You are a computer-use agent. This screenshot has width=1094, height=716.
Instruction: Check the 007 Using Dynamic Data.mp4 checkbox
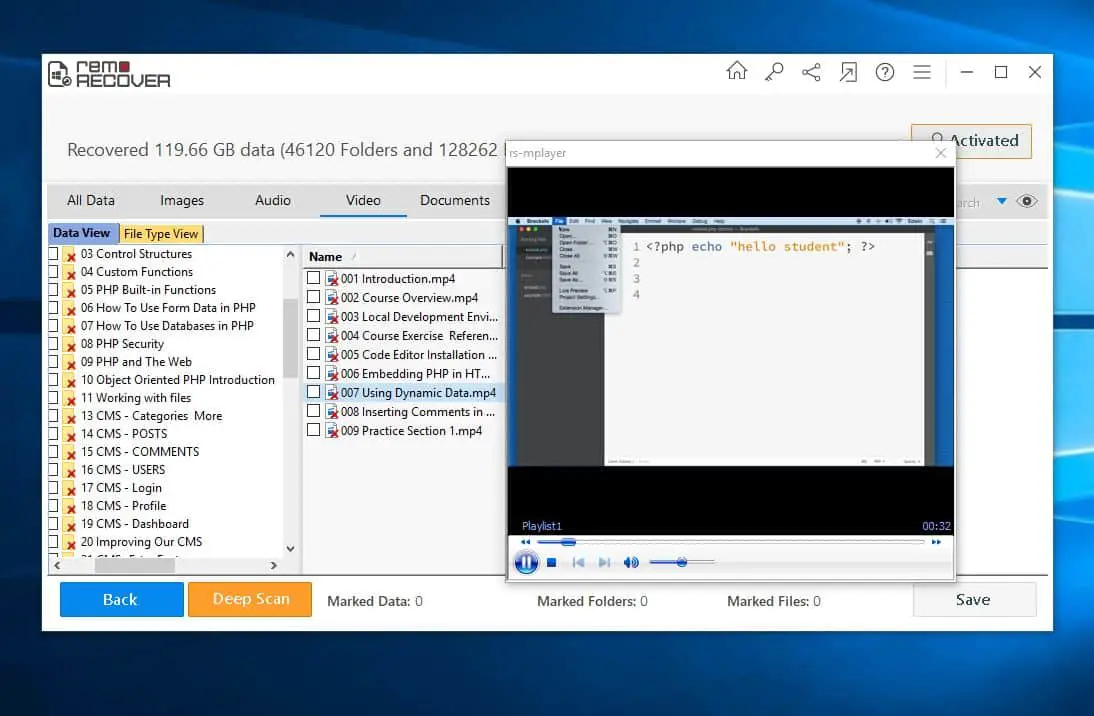tap(314, 391)
